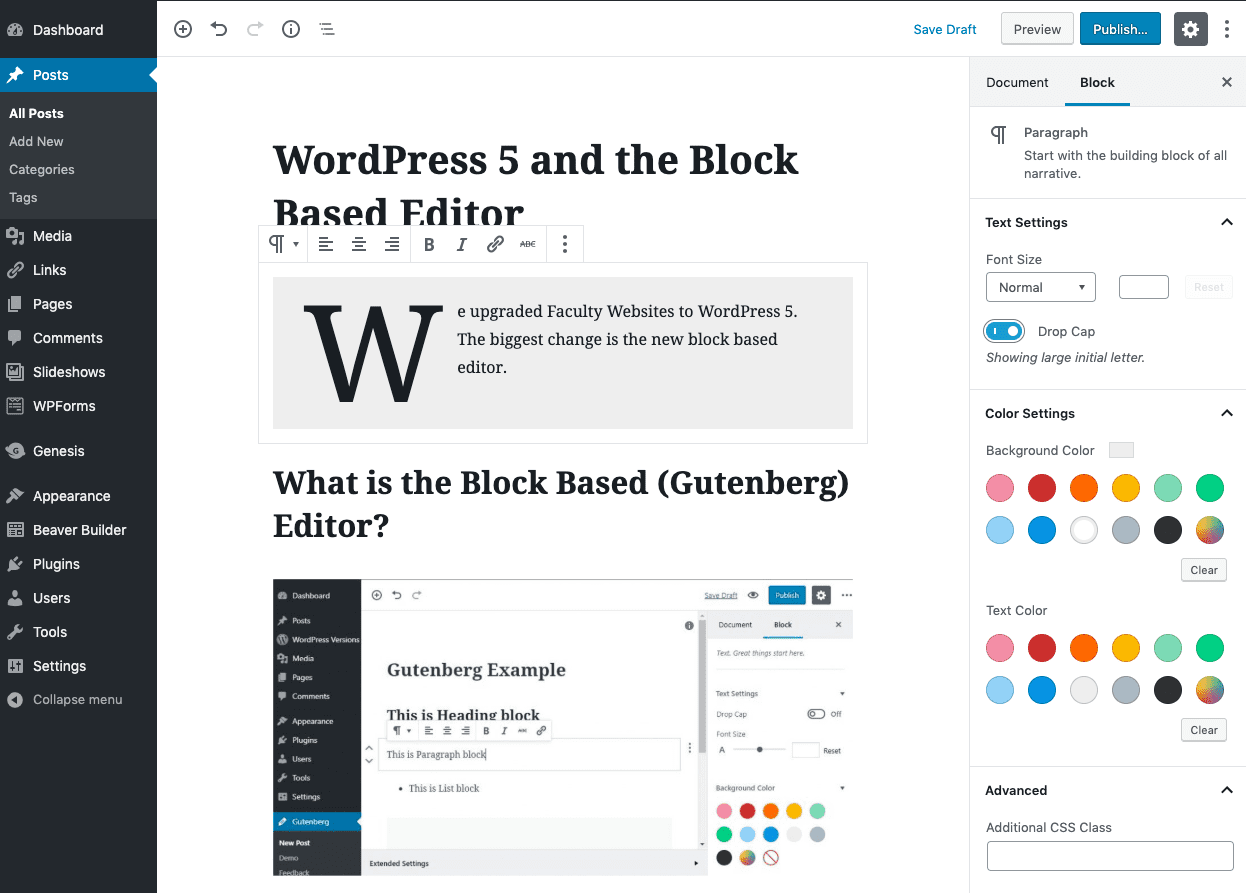The height and width of the screenshot is (893, 1246).
Task: Collapse the admin menu
Action: (78, 700)
